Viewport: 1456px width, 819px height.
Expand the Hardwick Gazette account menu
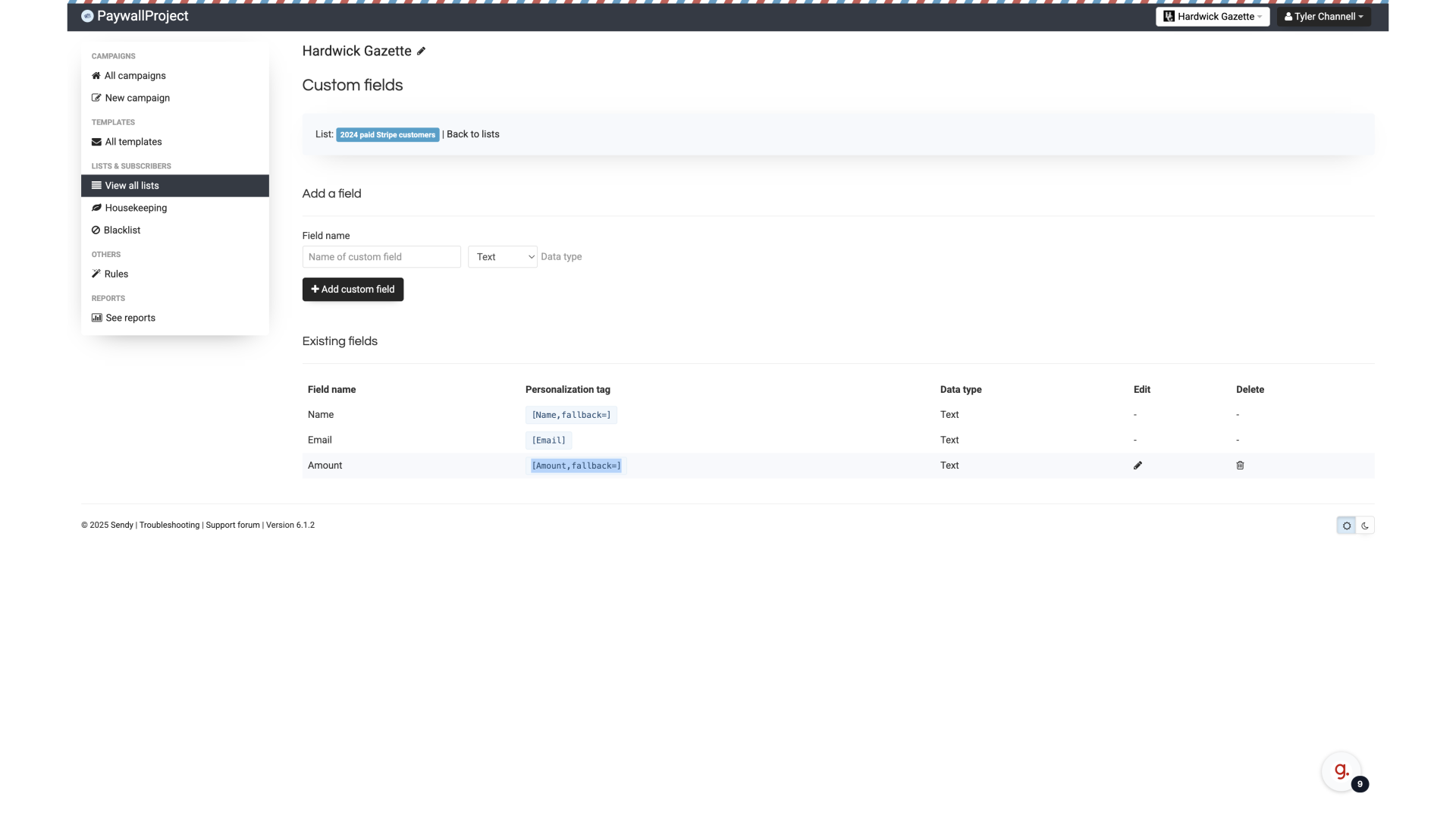(1213, 16)
